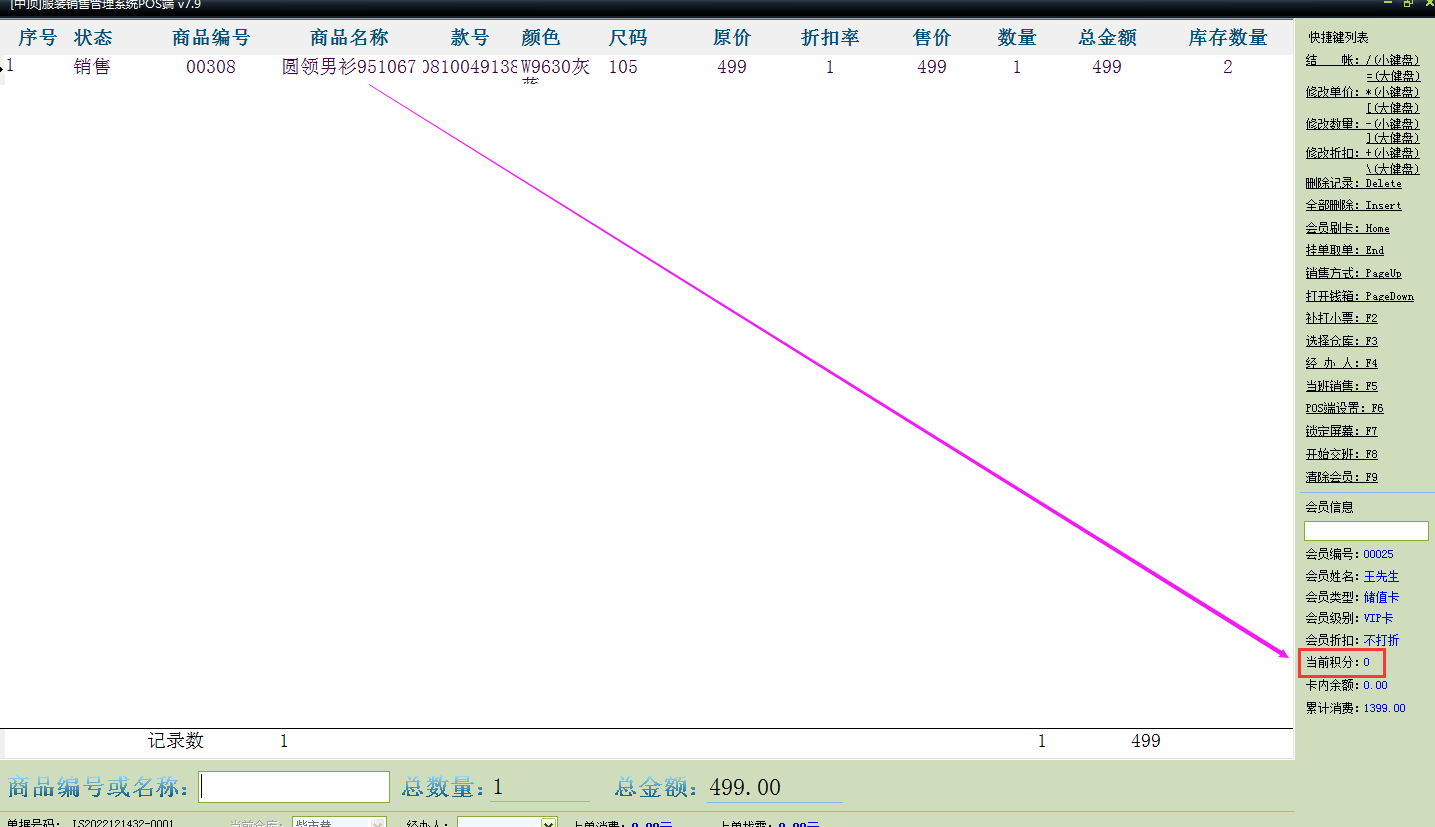This screenshot has width=1435, height=827.
Task: Click the 修改数量 shortcut link
Action: coord(1362,123)
